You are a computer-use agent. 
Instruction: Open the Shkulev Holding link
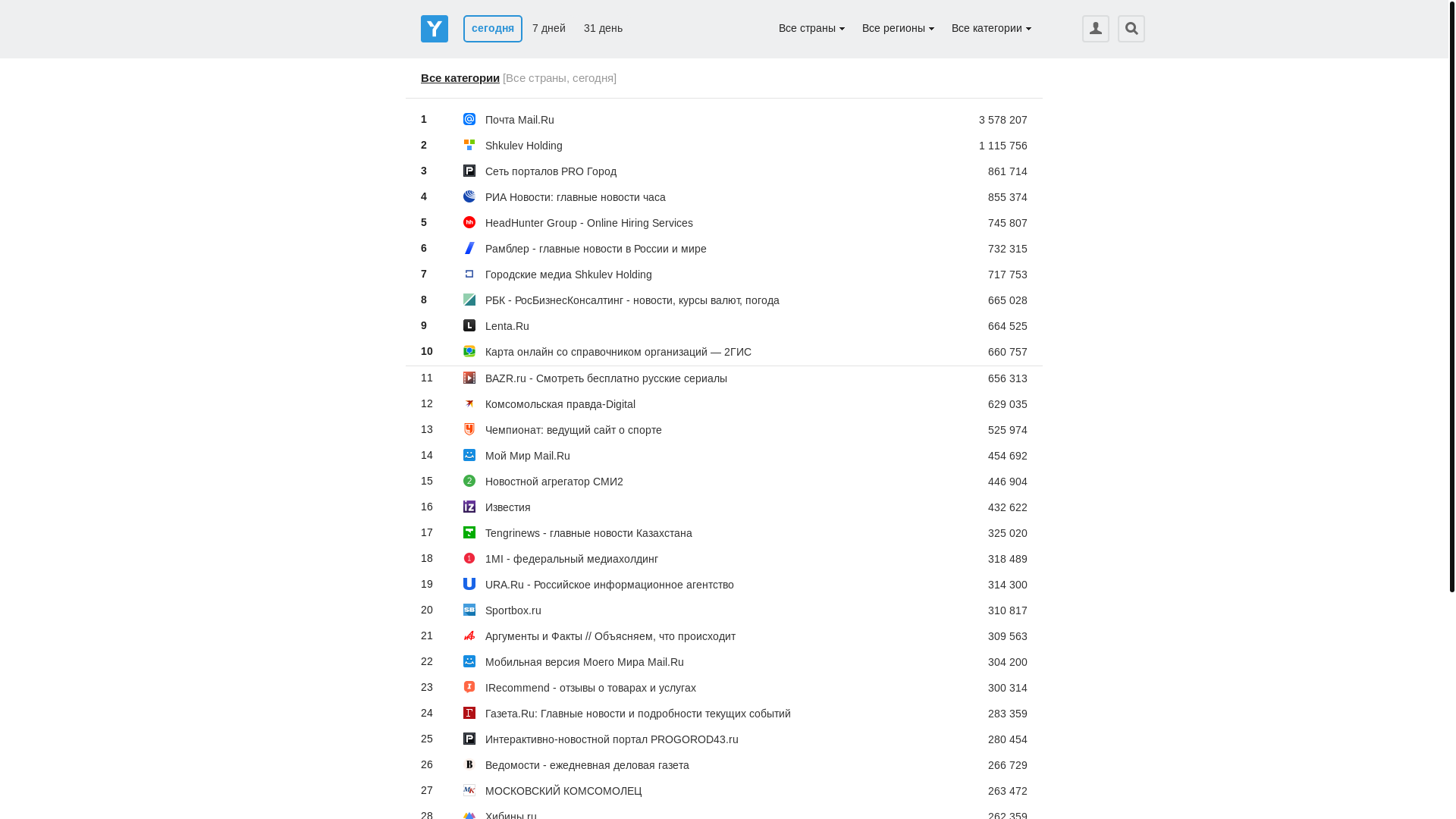[x=524, y=146]
